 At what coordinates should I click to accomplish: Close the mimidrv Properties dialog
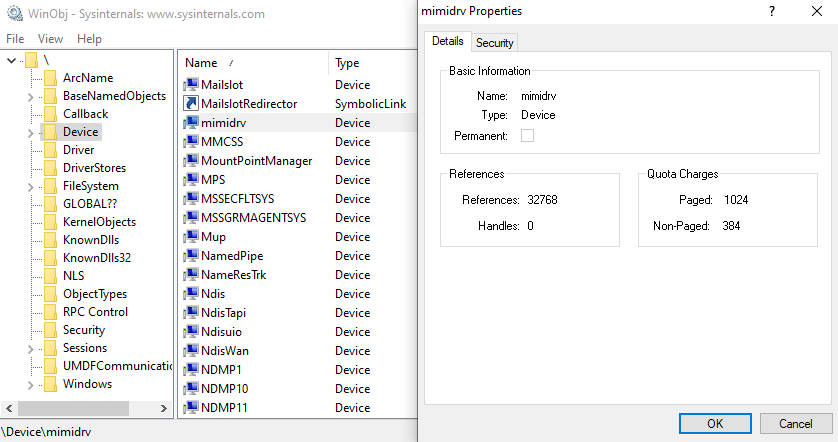pos(817,11)
